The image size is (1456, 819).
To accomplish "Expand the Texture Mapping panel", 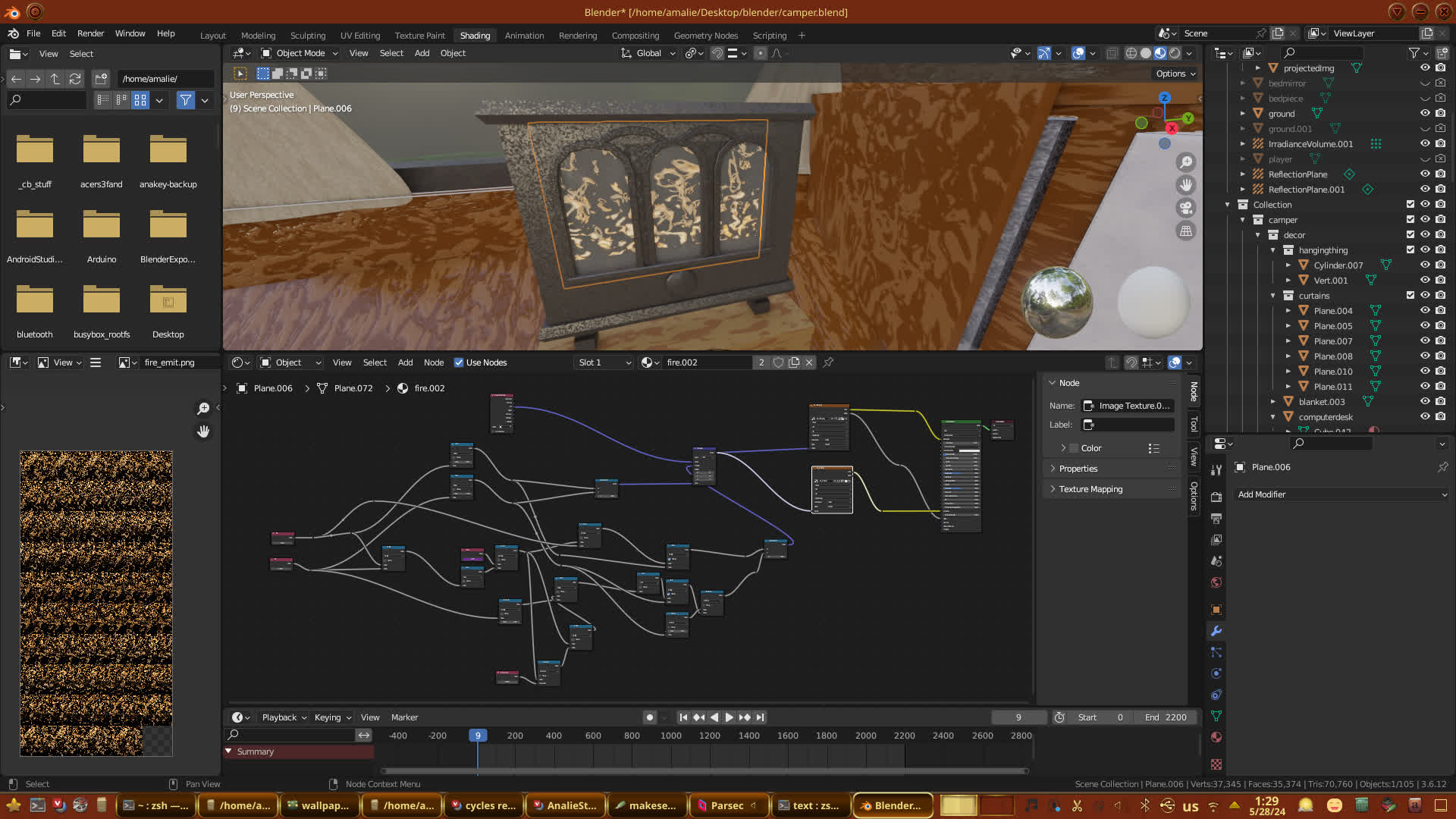I will click(x=1090, y=489).
